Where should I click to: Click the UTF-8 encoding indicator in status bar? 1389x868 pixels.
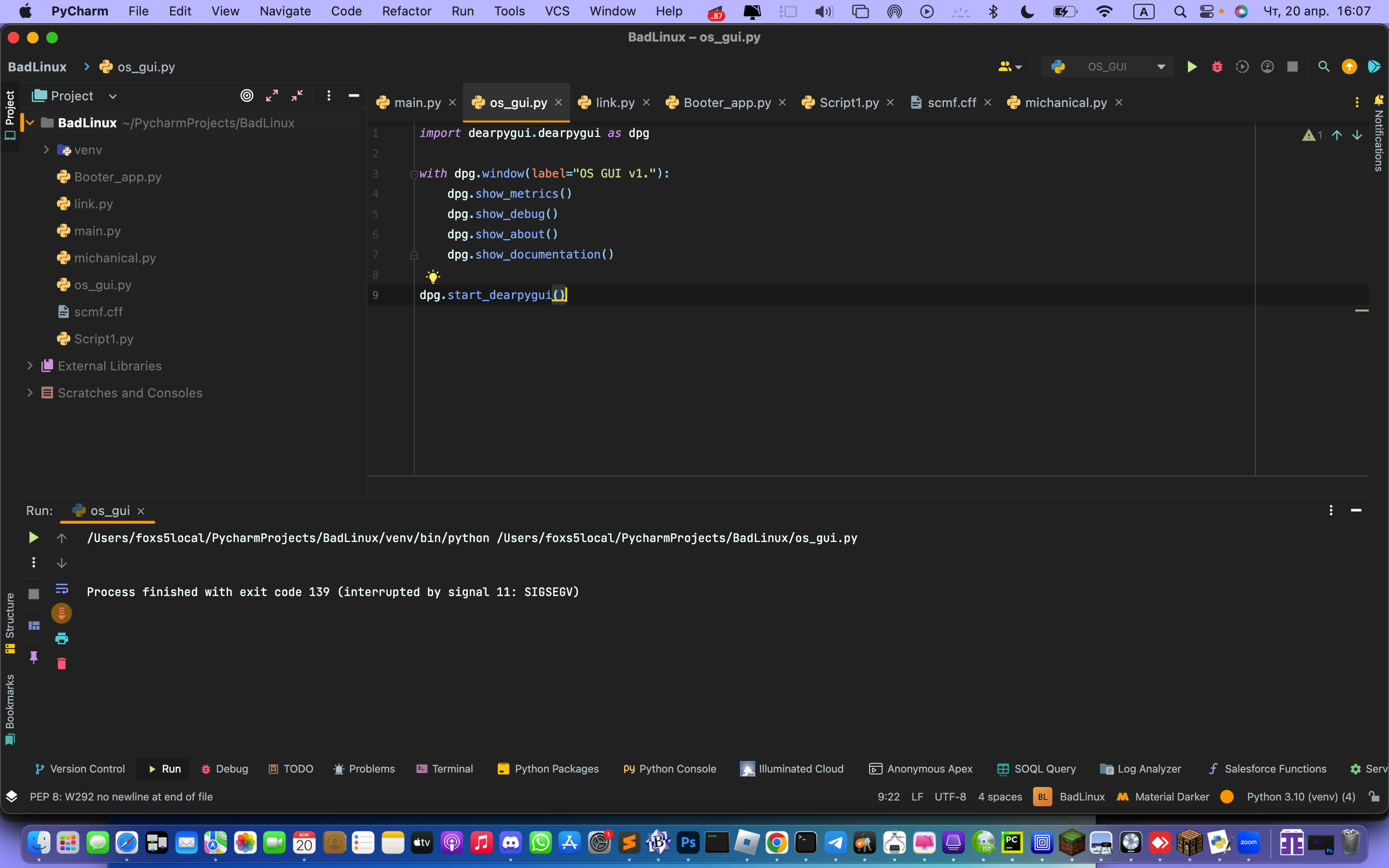[950, 797]
